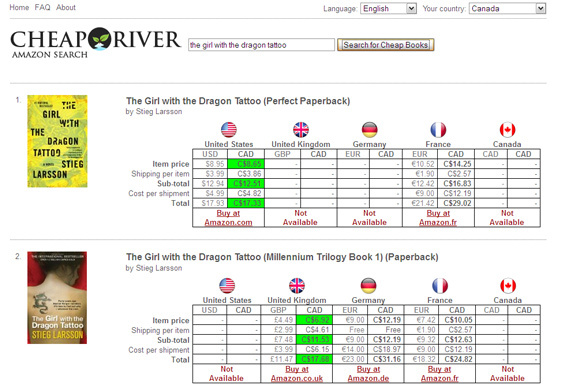Click the Germany flag in result 2
The height and width of the screenshot is (387, 580).
pyautogui.click(x=368, y=286)
